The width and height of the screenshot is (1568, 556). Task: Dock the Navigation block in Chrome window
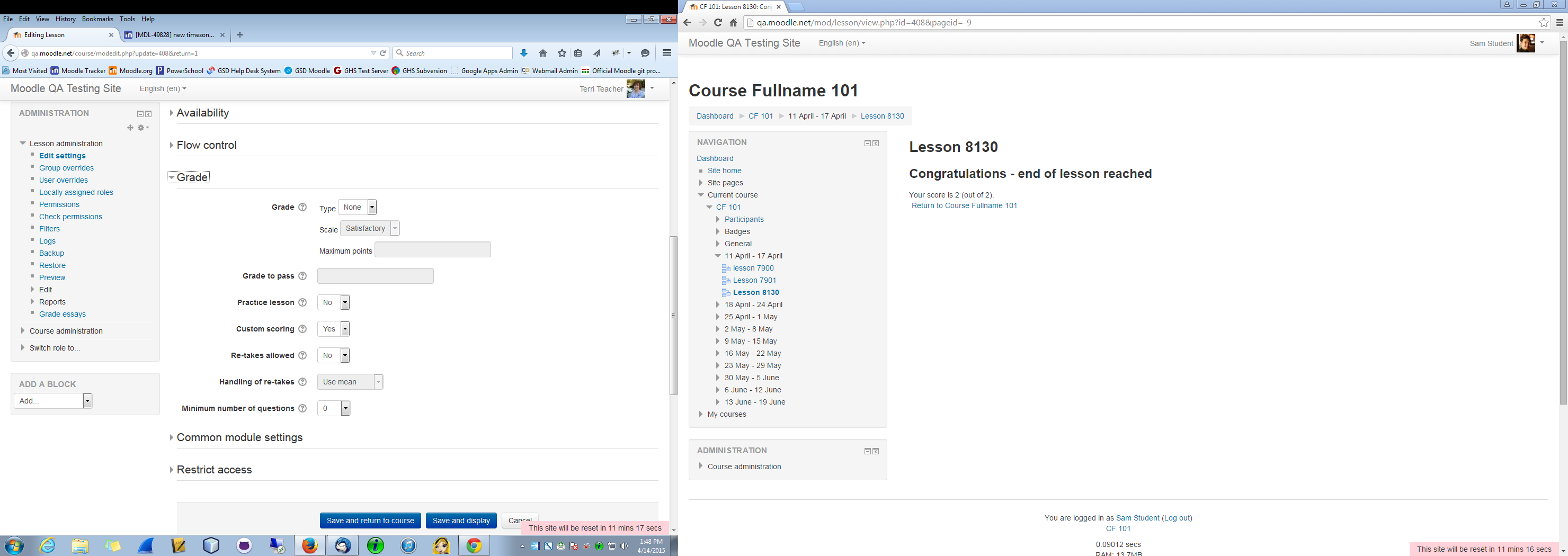(876, 143)
